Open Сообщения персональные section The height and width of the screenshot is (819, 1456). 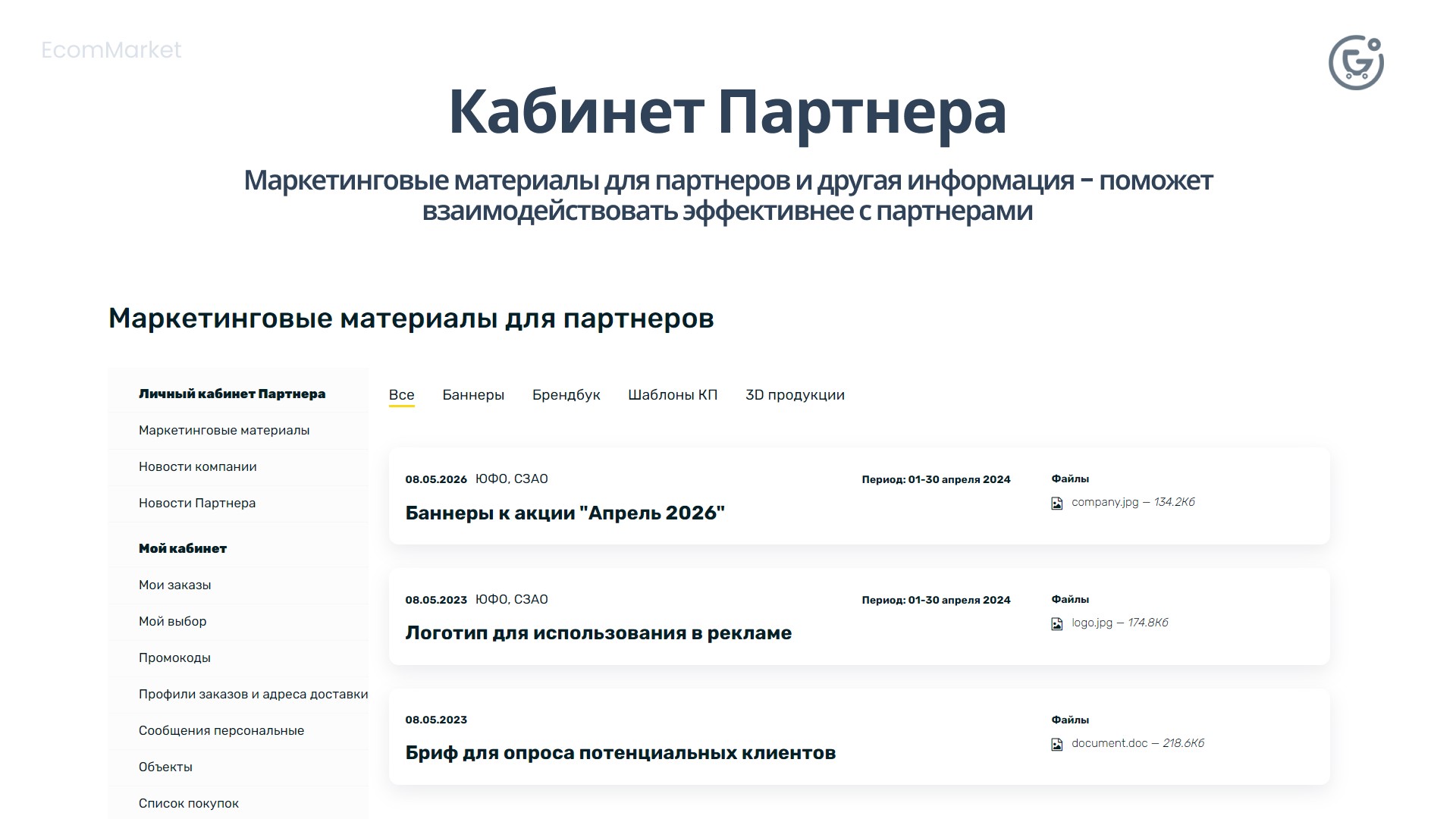221,730
